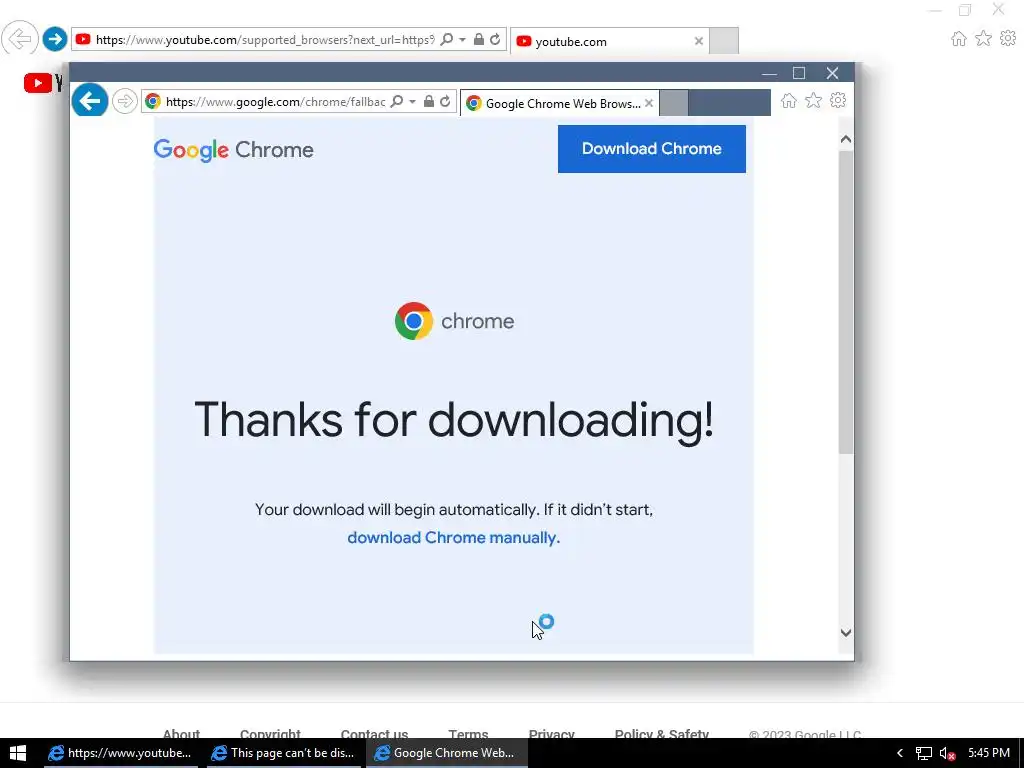
Task: Open new tab in background YouTube window
Action: pyautogui.click(x=724, y=41)
